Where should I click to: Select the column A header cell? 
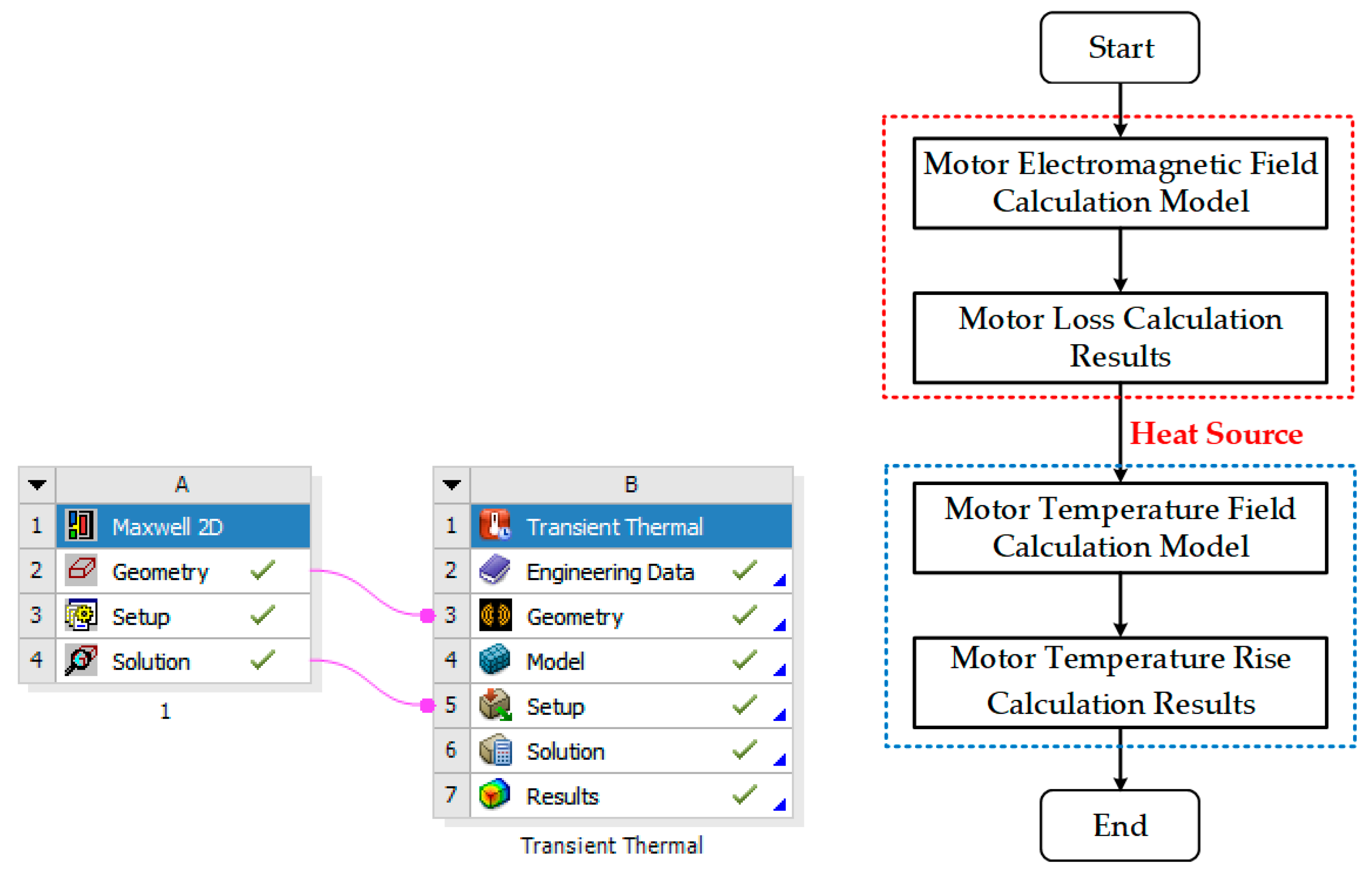182,485
